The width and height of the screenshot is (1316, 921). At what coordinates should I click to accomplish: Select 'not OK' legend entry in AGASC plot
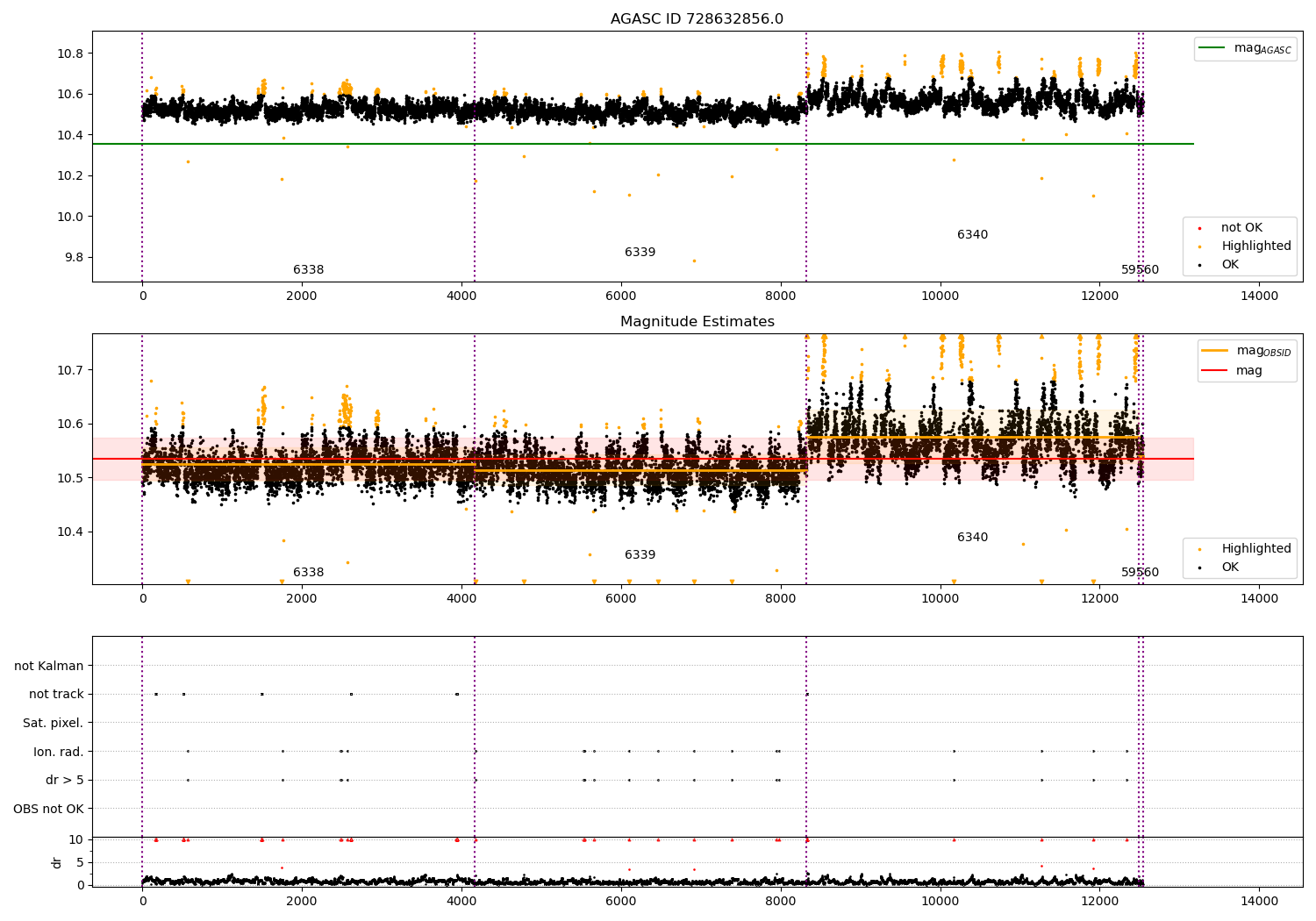coord(1241,228)
